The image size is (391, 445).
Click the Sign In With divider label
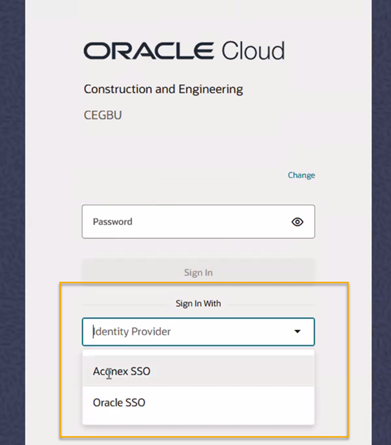tap(198, 304)
